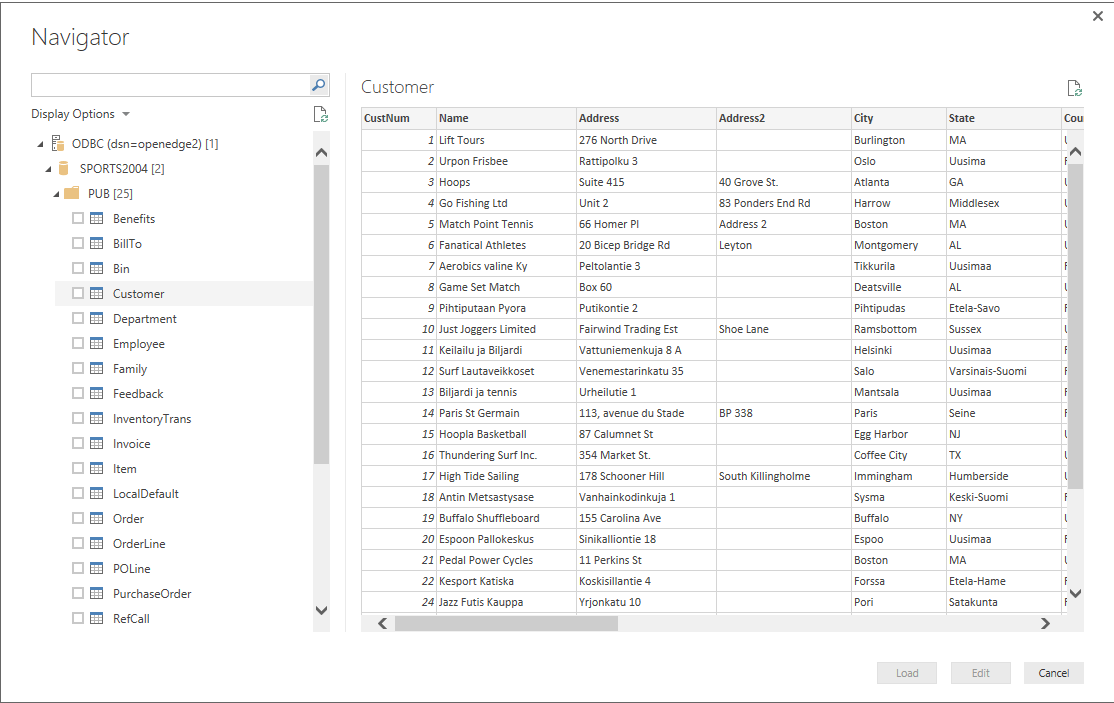Click the PUB folder icon
1114x703 pixels.
tap(72, 193)
